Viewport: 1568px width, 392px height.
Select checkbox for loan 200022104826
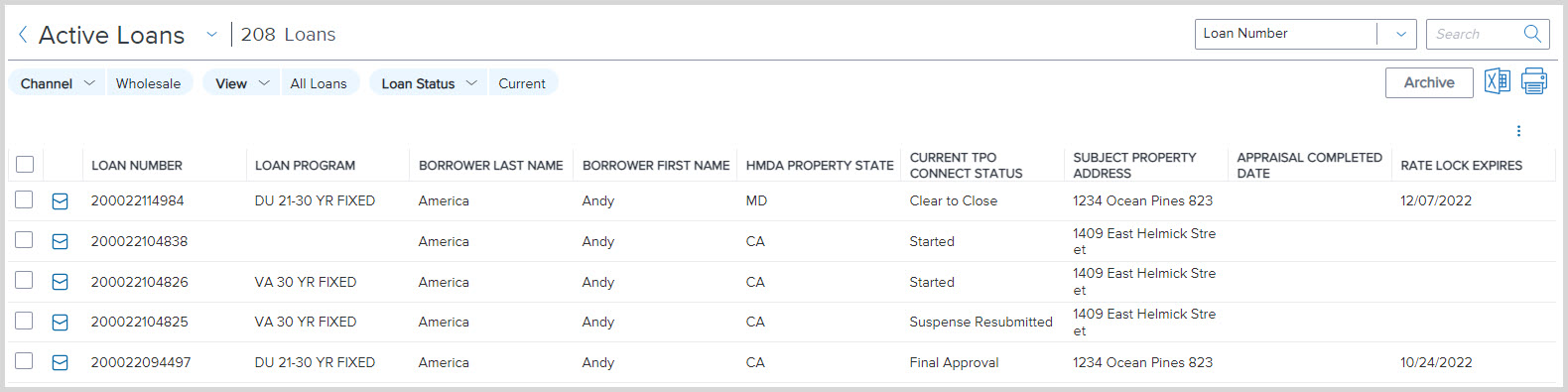(24, 280)
